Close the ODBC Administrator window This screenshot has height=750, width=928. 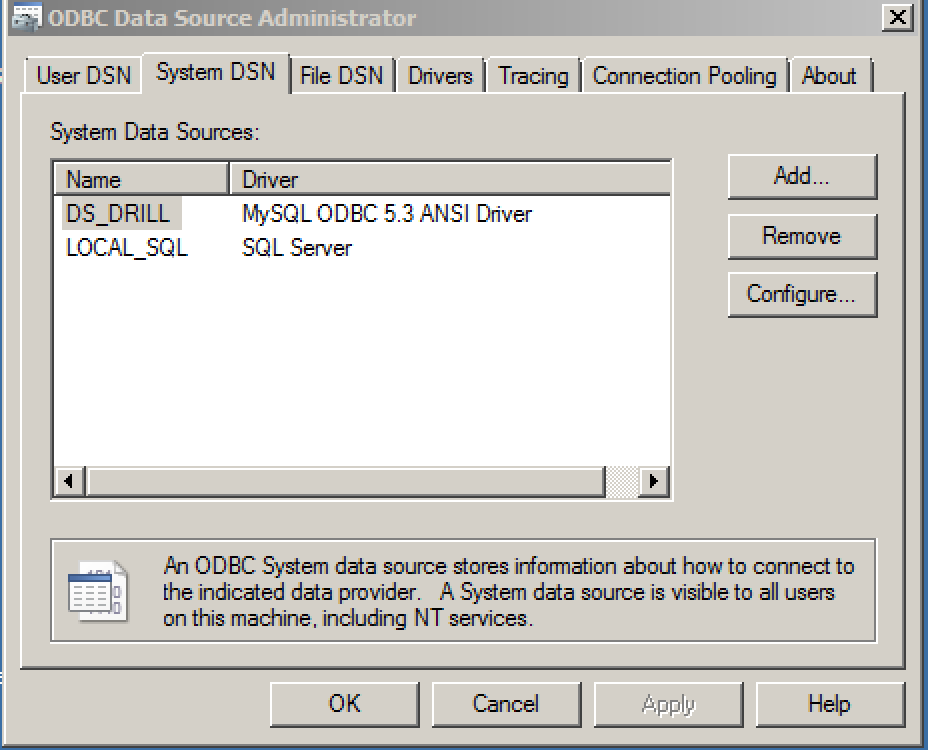click(897, 17)
